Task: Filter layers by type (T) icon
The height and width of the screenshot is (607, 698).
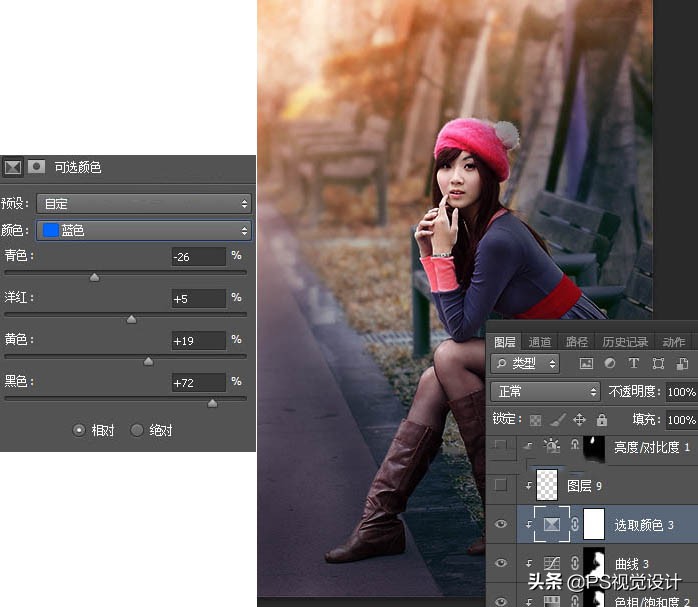Action: tap(634, 363)
